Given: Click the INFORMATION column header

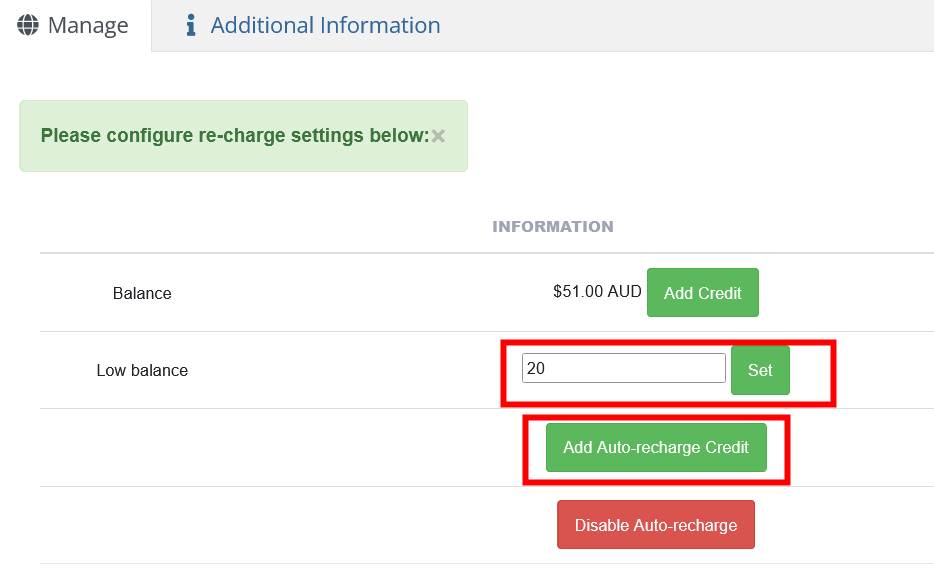Looking at the screenshot, I should tap(553, 227).
